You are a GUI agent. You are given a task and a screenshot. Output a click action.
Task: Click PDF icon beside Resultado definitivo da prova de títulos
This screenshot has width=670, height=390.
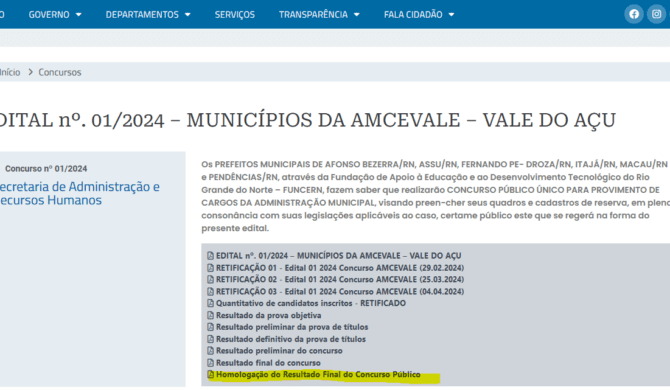(210, 339)
